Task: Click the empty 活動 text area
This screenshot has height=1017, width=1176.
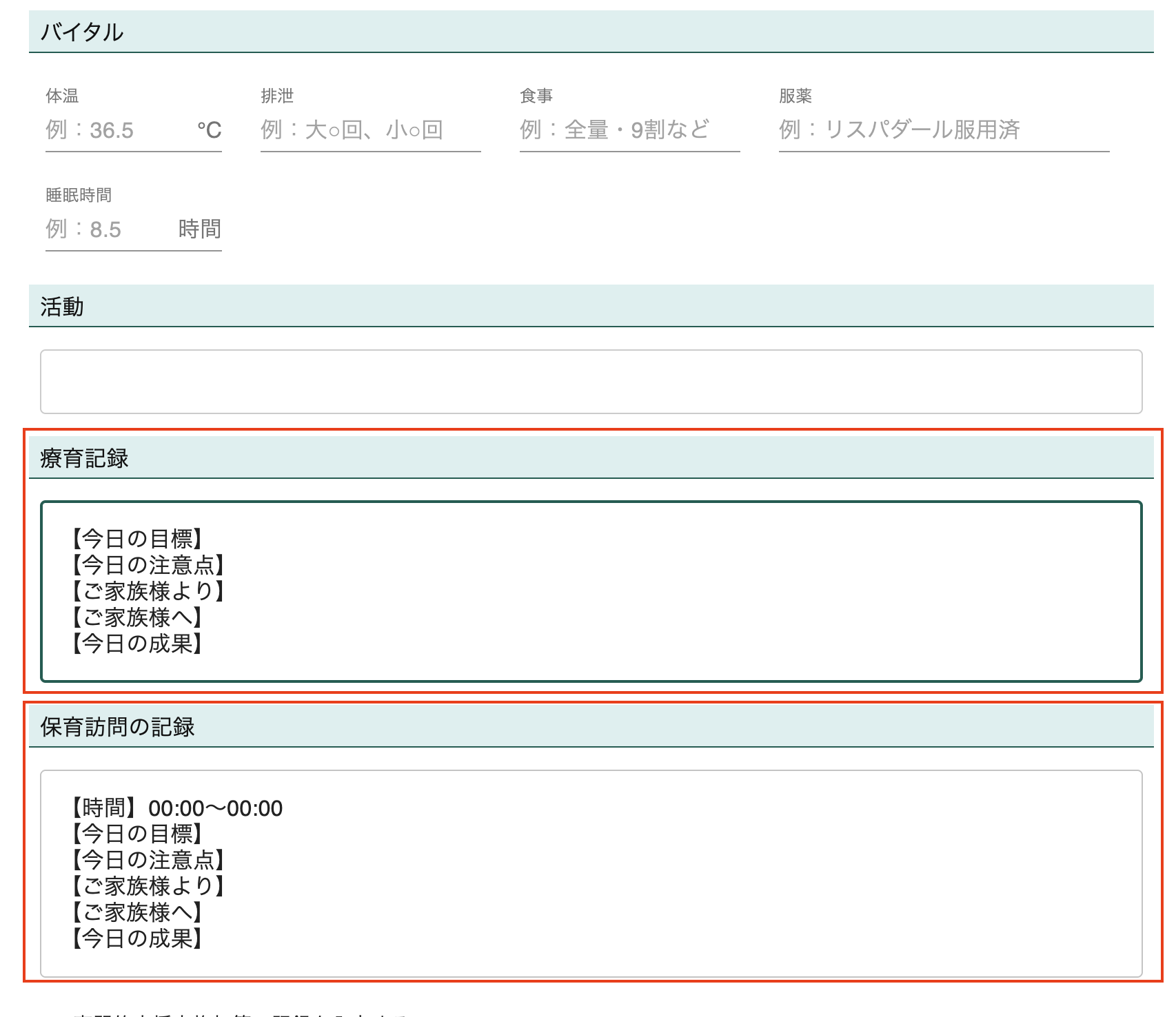Action: pos(591,382)
